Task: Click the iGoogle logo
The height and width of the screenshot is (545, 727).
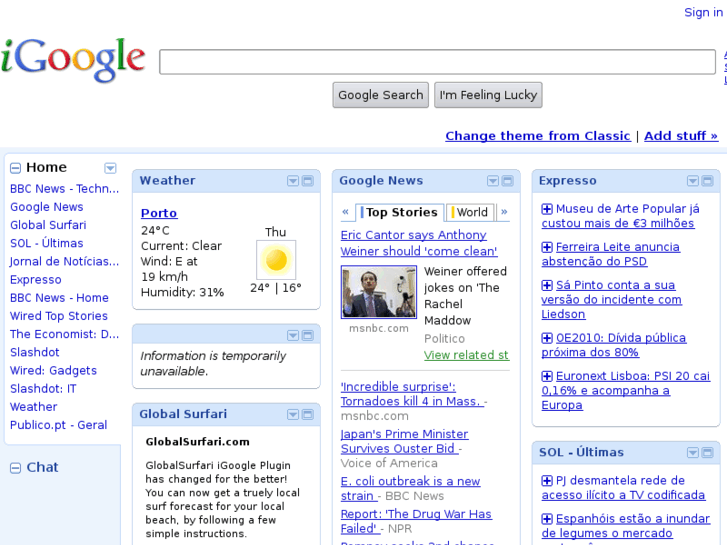Action: [x=73, y=59]
